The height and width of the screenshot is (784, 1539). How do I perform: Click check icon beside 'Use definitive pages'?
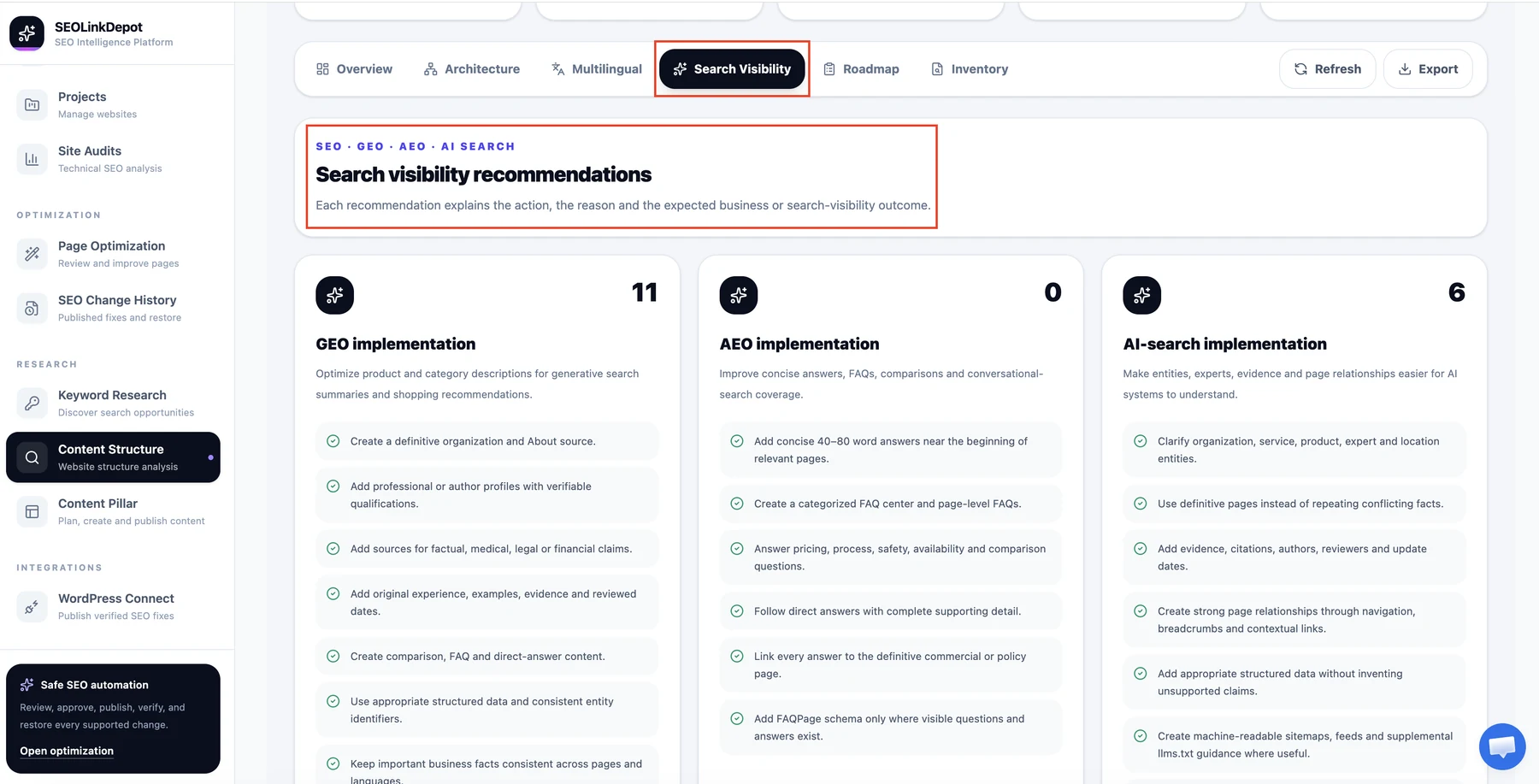tap(1141, 504)
